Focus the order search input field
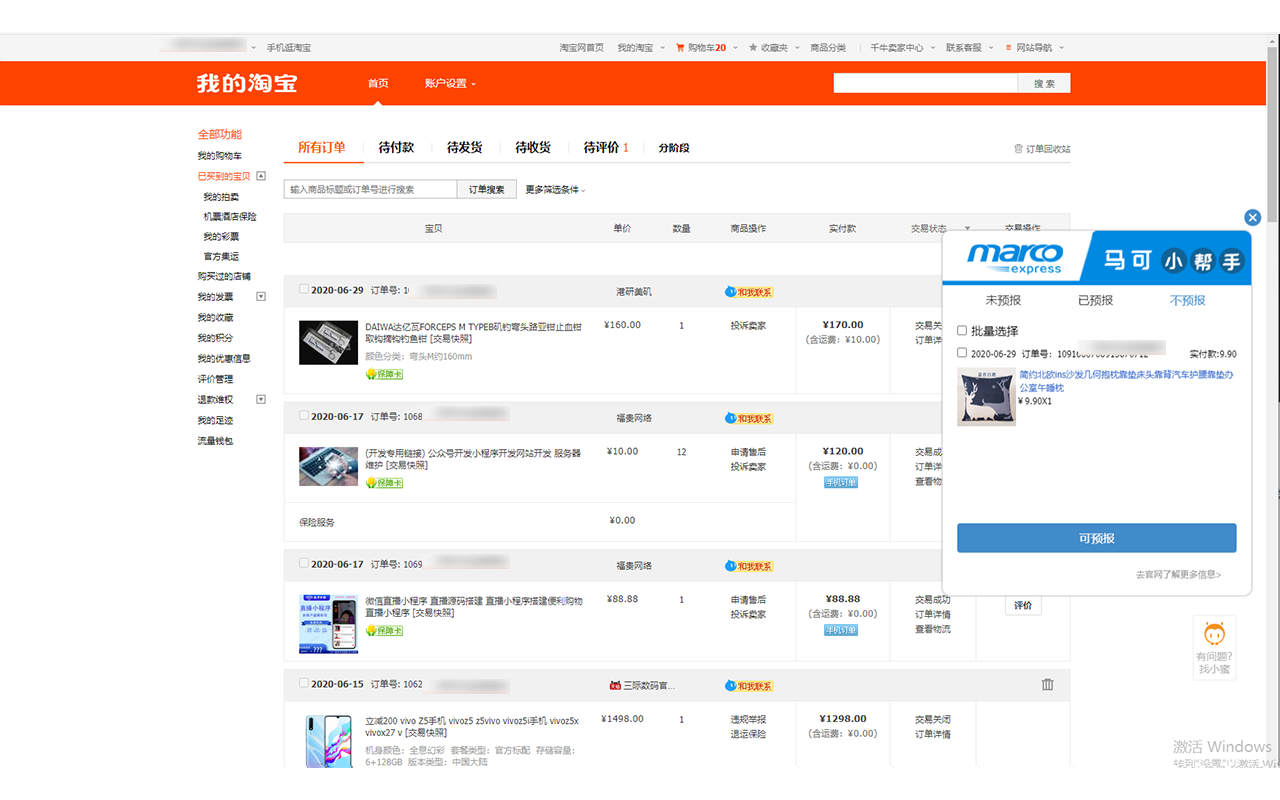 [x=370, y=189]
